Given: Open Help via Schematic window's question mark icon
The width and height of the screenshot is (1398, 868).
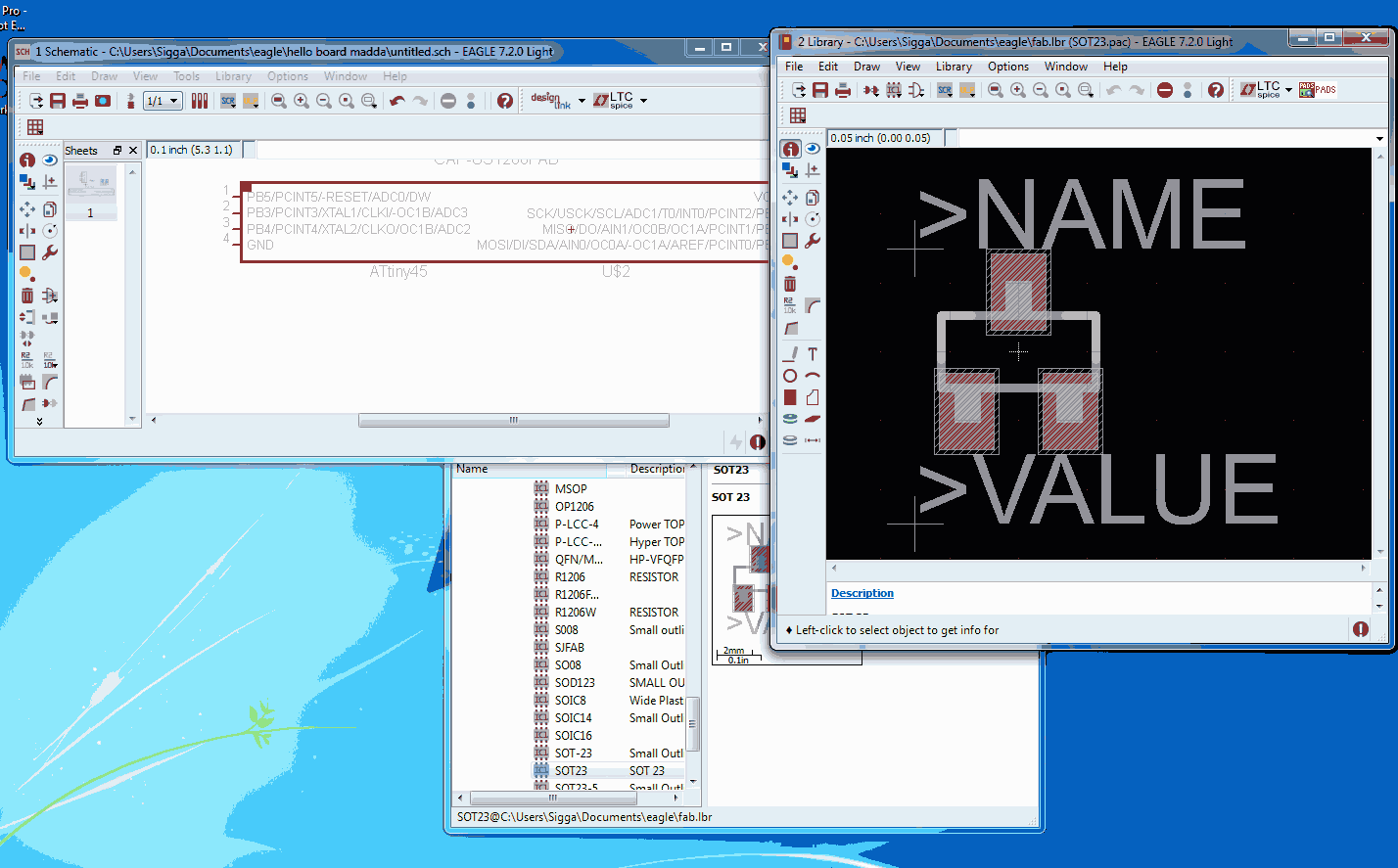Looking at the screenshot, I should pyautogui.click(x=505, y=101).
